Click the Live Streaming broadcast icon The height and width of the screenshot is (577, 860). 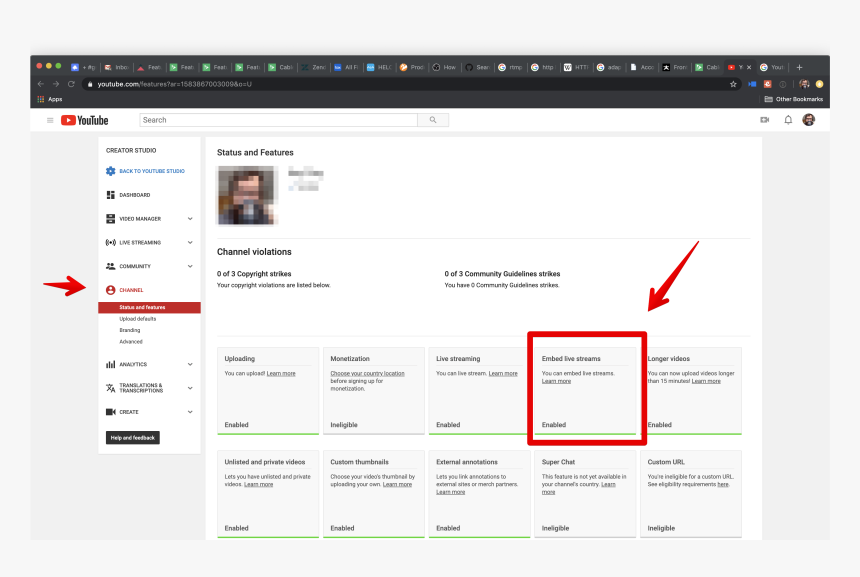pos(111,242)
